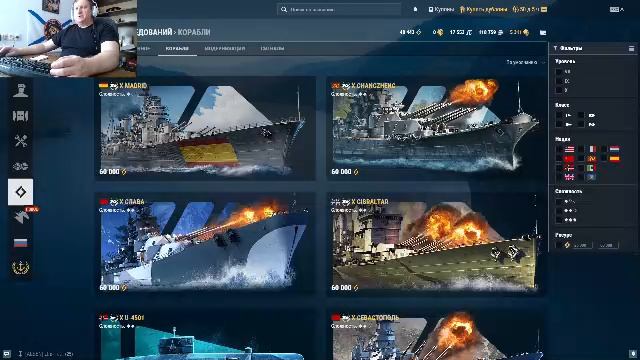This screenshot has width=640, height=360.
Task: Click the magnifier search icon
Action: pos(284,9)
